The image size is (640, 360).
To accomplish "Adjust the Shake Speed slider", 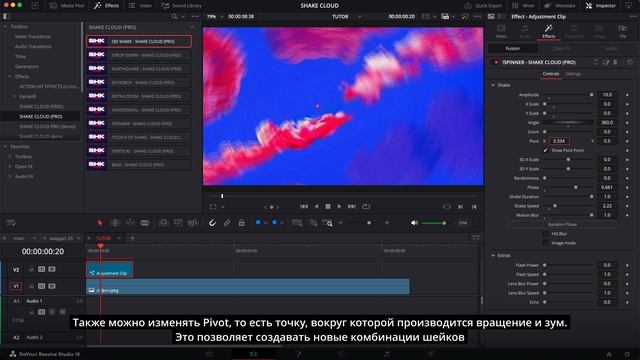I will (568, 206).
